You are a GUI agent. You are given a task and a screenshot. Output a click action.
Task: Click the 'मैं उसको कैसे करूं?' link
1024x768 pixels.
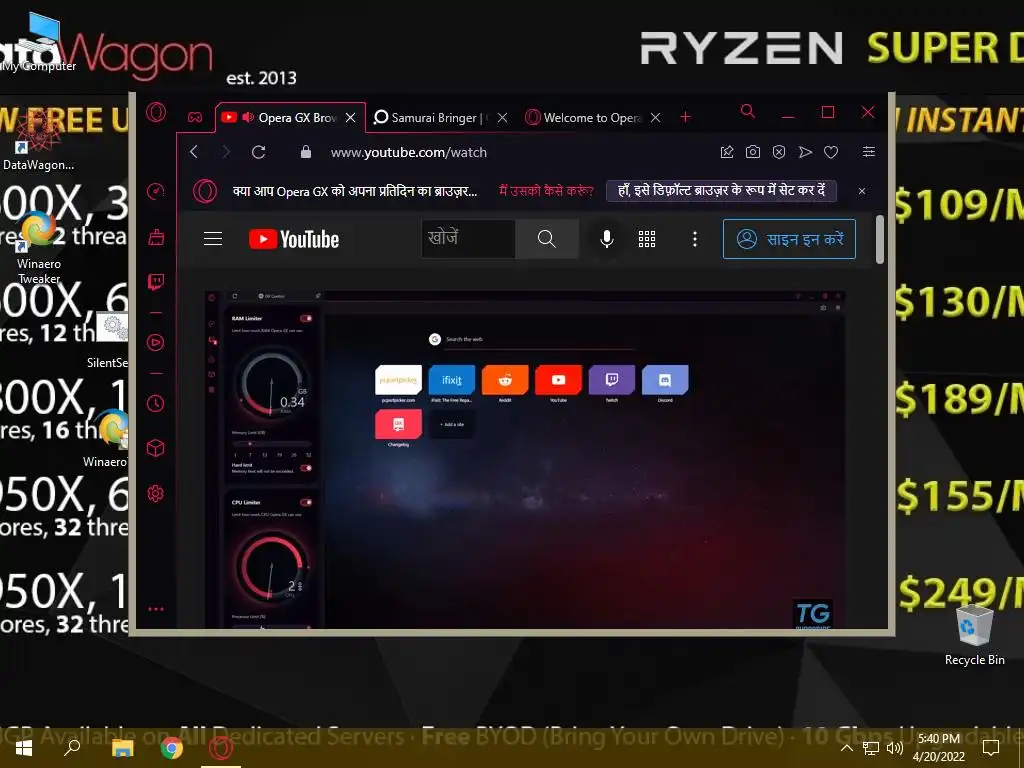[x=546, y=191]
